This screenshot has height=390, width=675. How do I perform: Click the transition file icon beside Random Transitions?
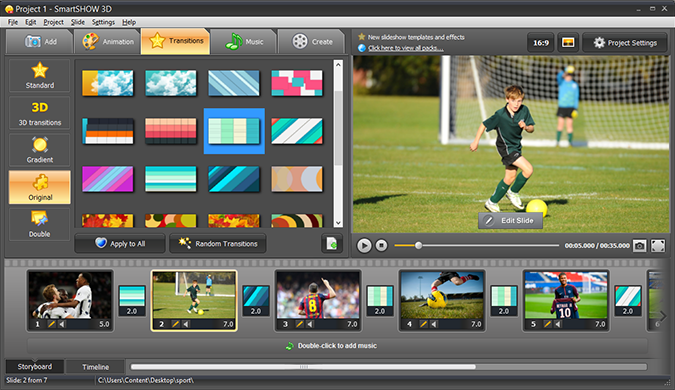tap(332, 244)
